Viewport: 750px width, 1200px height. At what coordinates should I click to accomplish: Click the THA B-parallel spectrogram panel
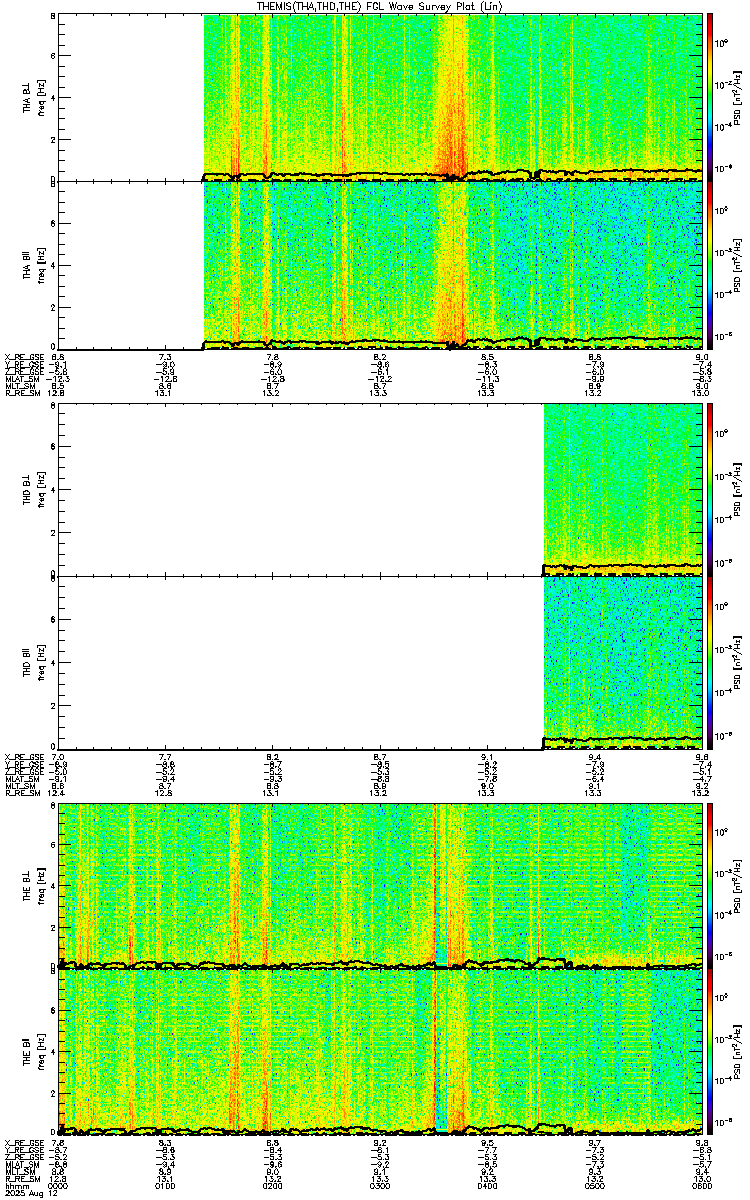point(380,265)
